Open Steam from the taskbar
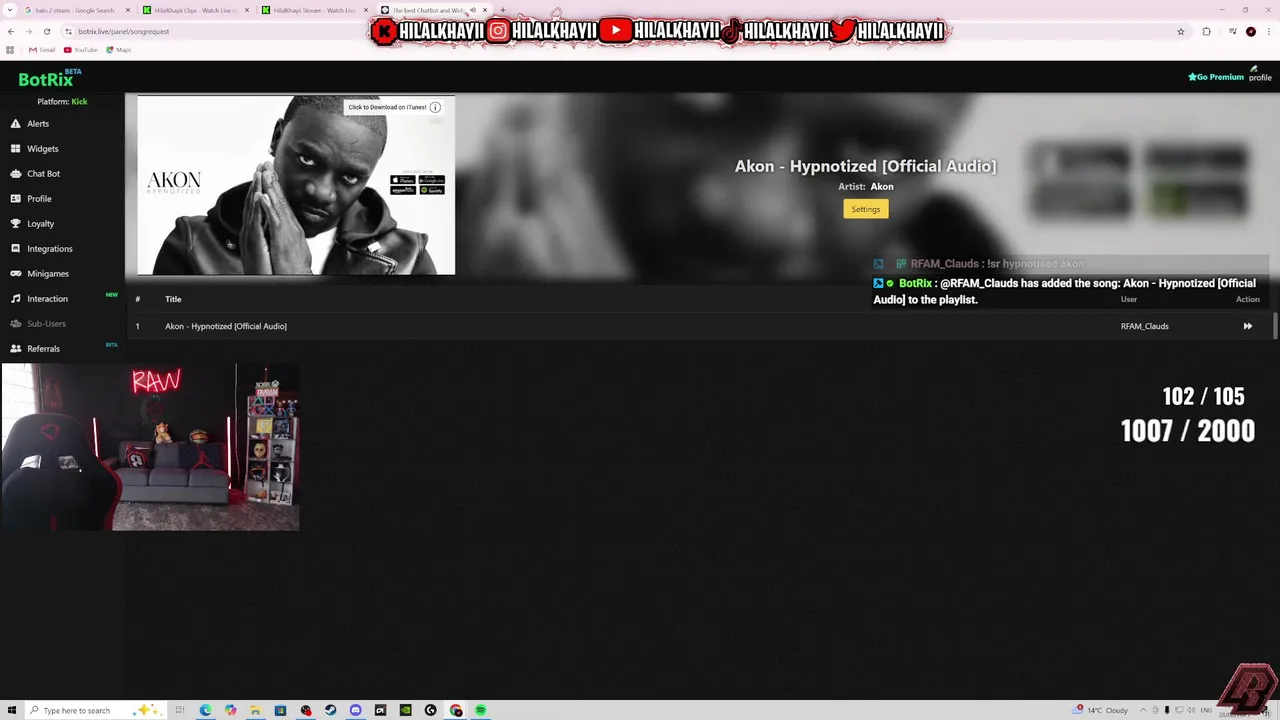The image size is (1280, 720). (330, 710)
